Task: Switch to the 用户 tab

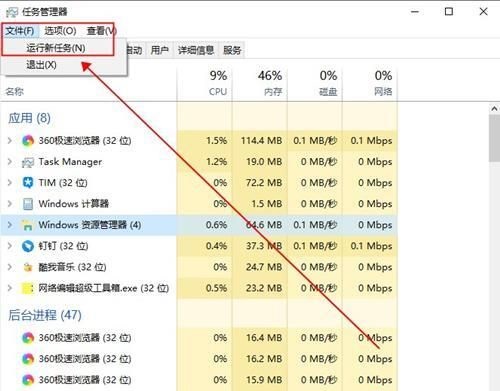Action: pos(160,50)
